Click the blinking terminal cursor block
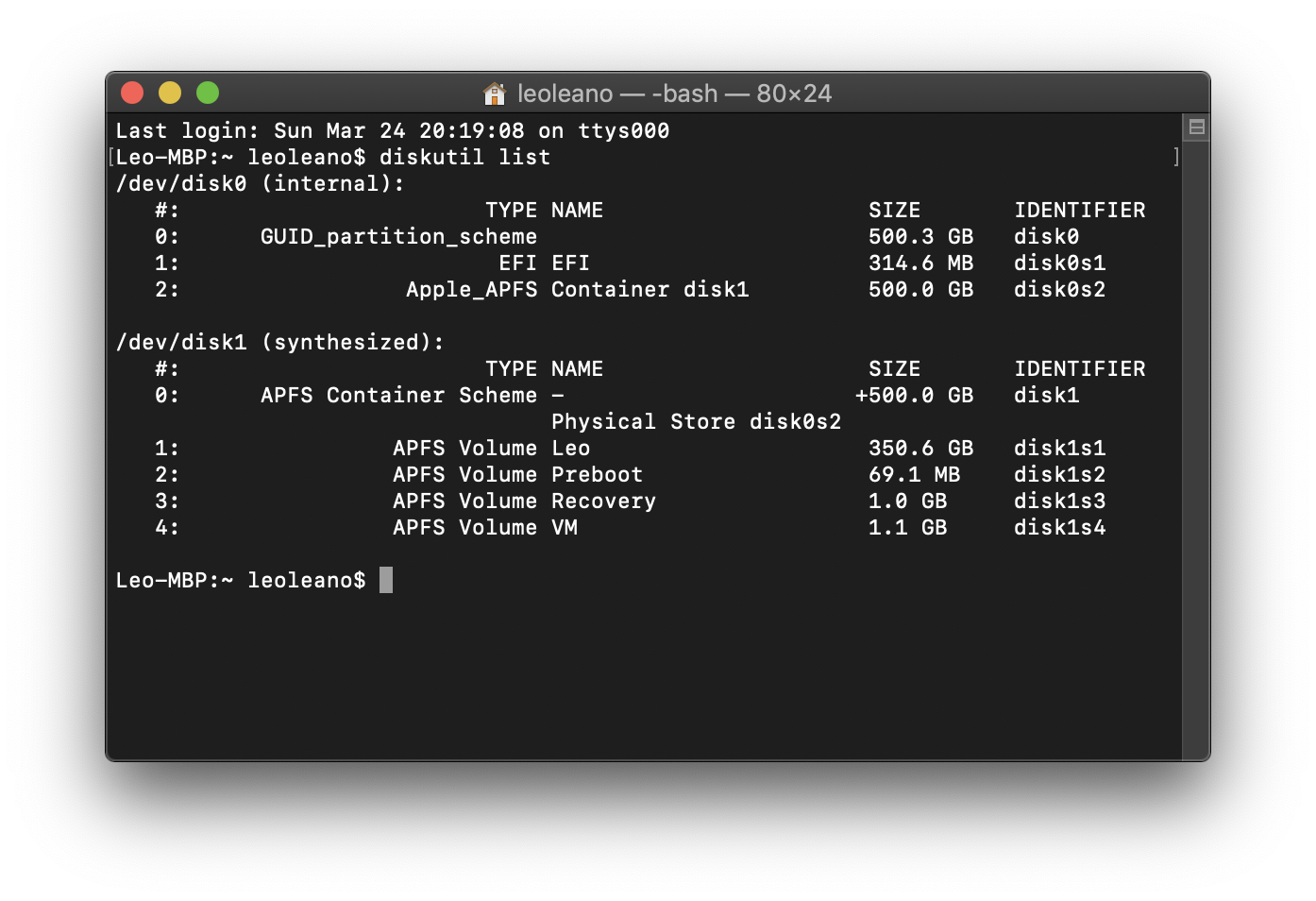 [385, 580]
